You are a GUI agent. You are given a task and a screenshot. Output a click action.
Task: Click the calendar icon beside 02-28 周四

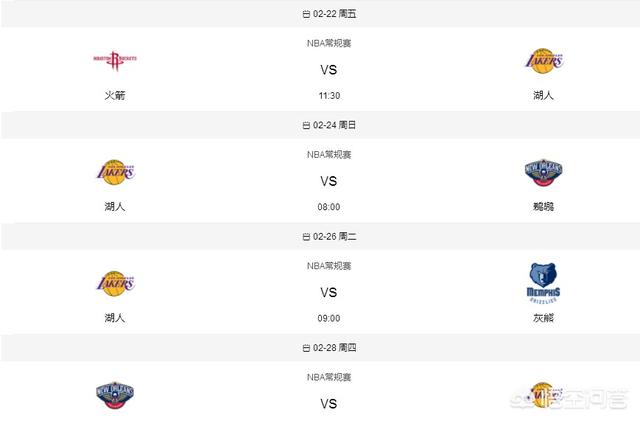(x=306, y=348)
